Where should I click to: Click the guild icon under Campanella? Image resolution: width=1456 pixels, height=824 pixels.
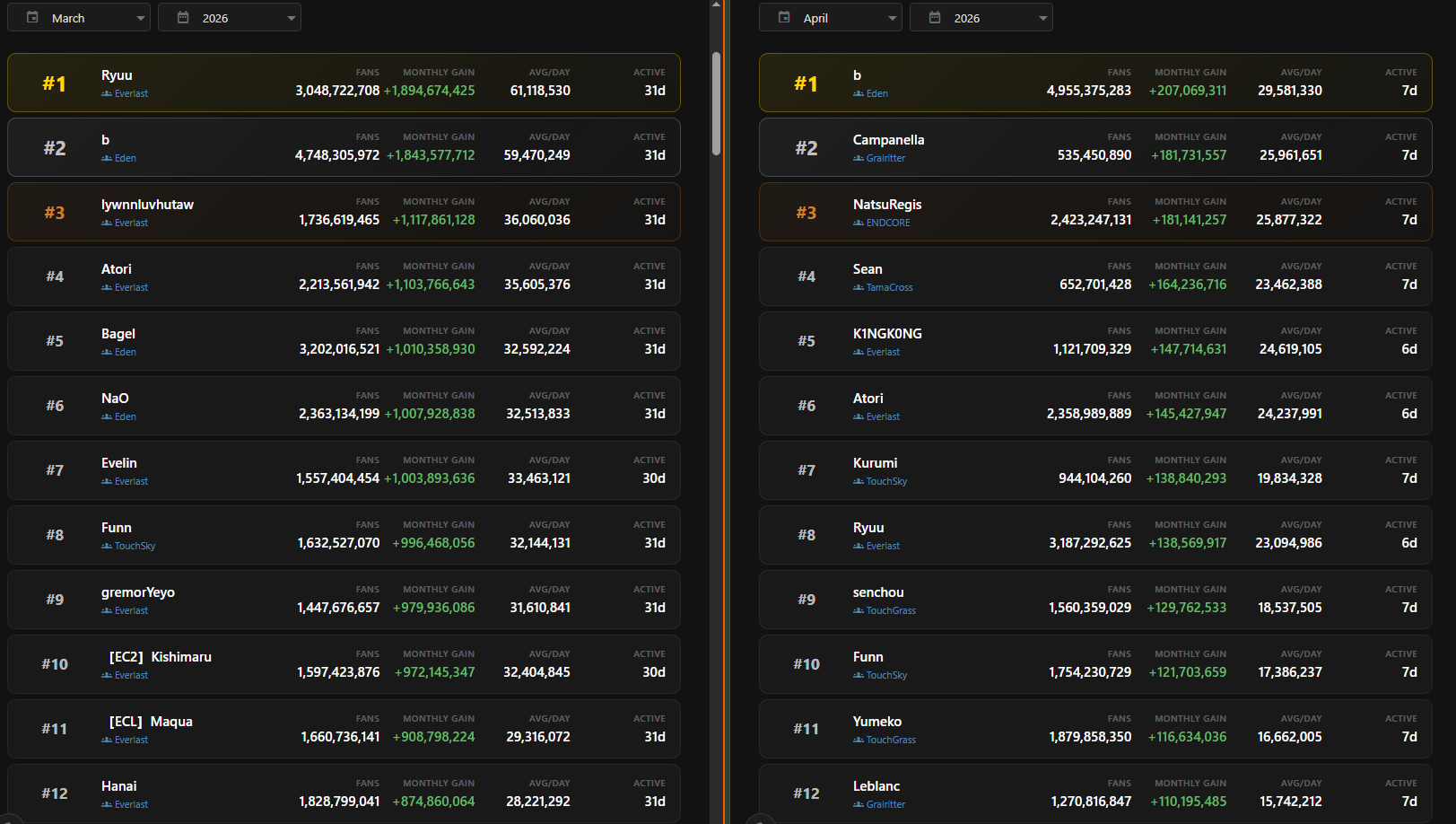tap(859, 159)
